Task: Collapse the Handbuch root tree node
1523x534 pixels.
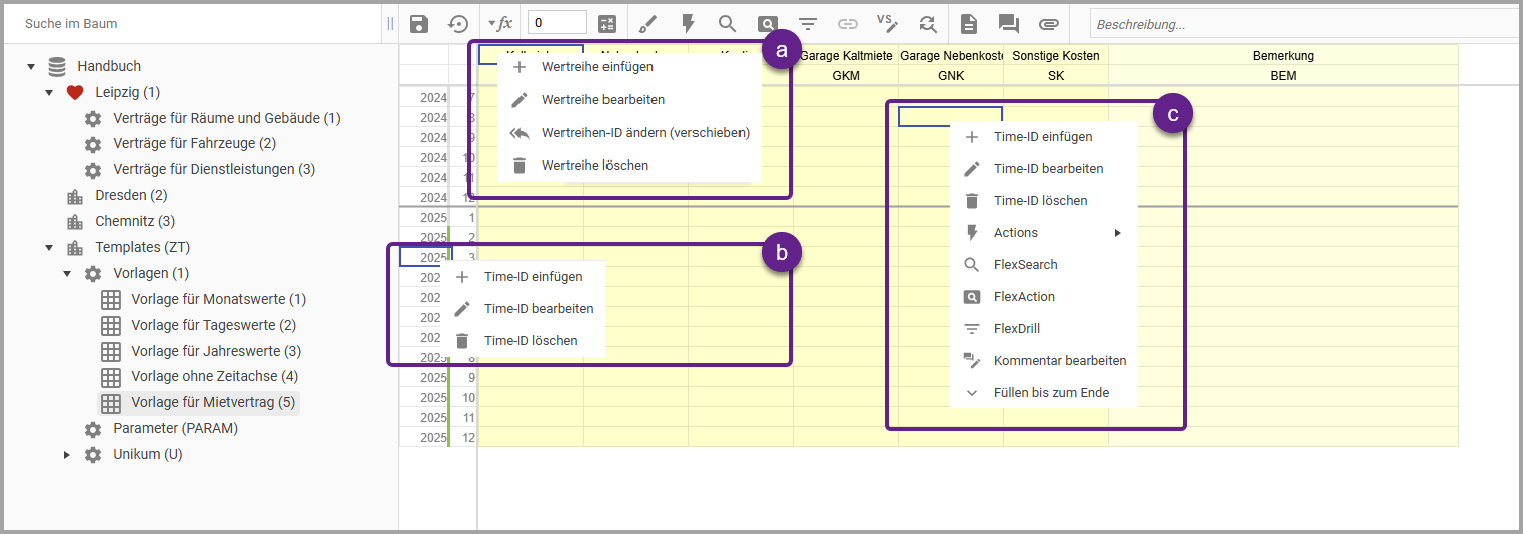Action: coord(31,67)
